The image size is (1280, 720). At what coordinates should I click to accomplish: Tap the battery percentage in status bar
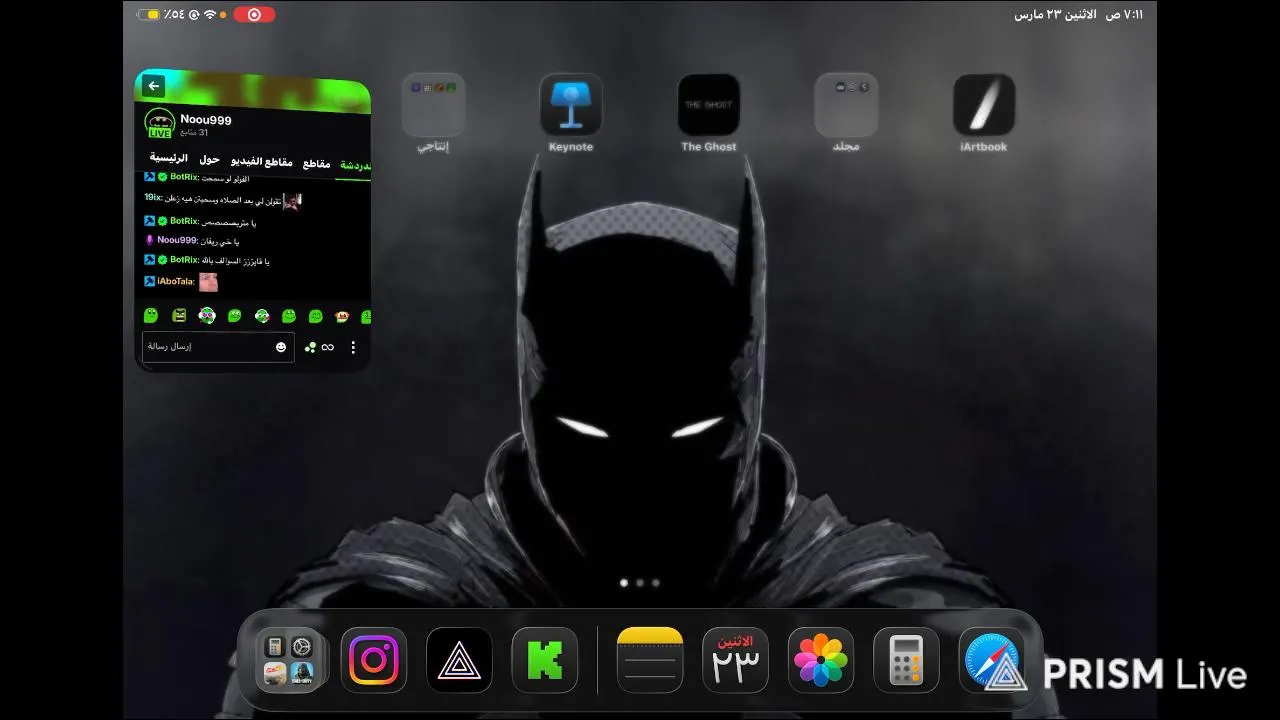point(174,14)
